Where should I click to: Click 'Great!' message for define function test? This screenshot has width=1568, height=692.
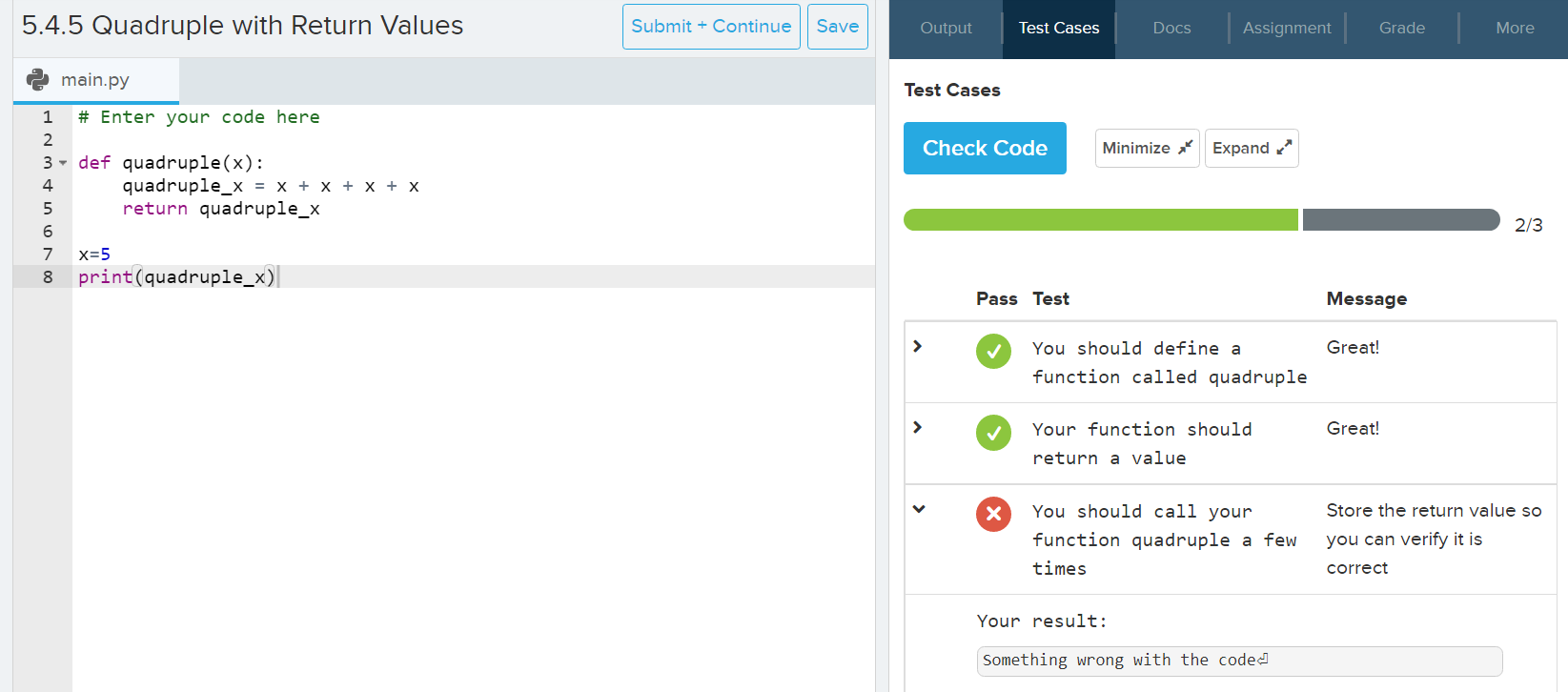coord(1353,347)
